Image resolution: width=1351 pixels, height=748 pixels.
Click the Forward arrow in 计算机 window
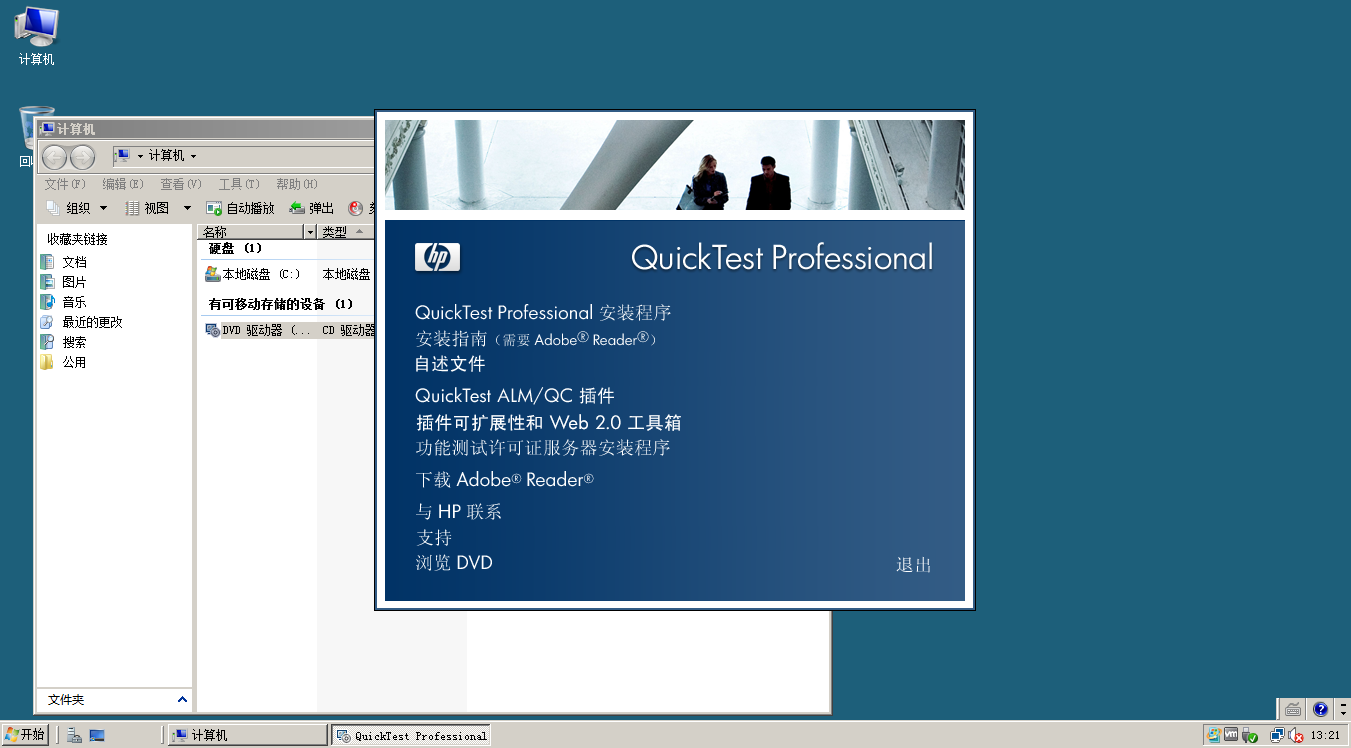82,157
